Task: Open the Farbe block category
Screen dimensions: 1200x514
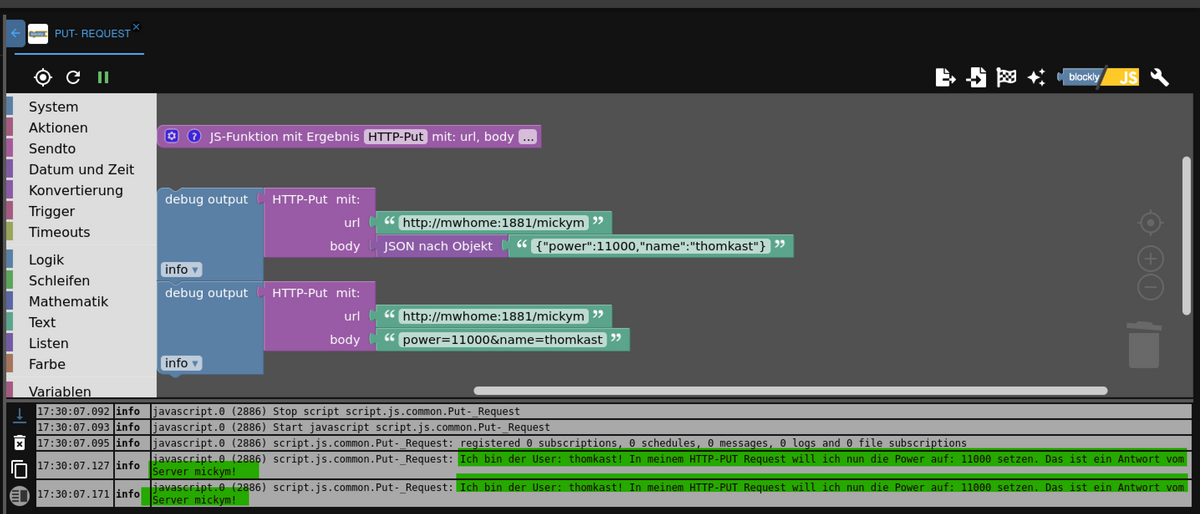Action: tap(47, 364)
